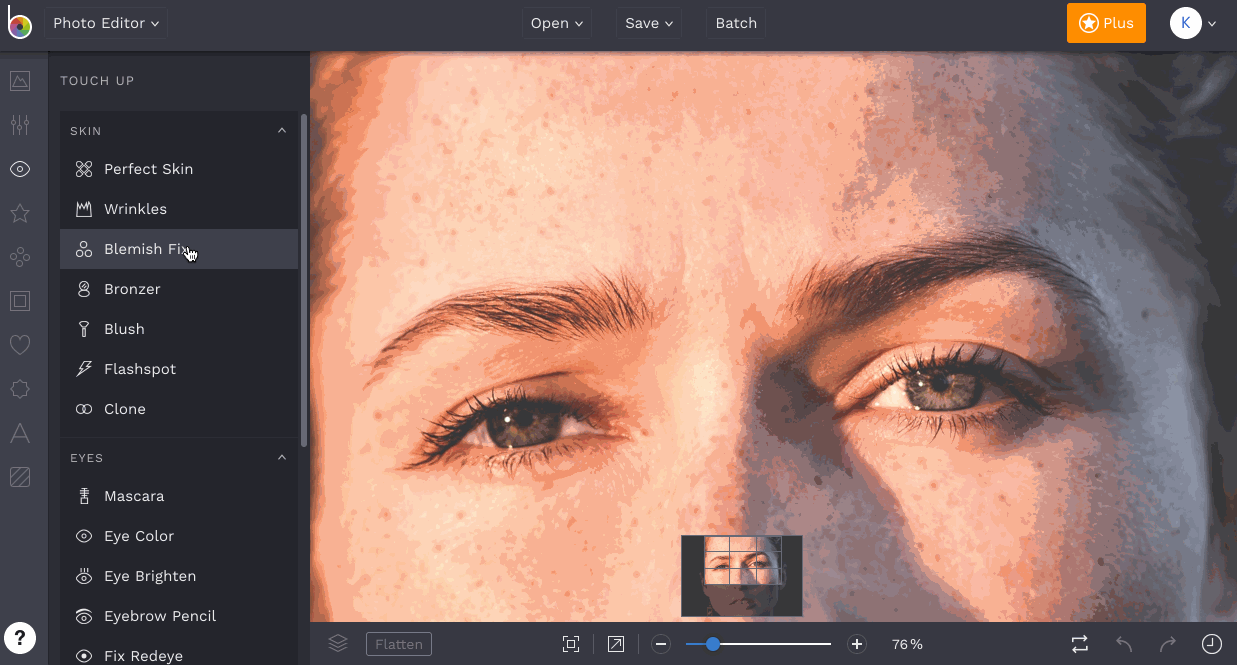This screenshot has width=1237, height=665.
Task: Select the Mascara tool
Action: 179,496
